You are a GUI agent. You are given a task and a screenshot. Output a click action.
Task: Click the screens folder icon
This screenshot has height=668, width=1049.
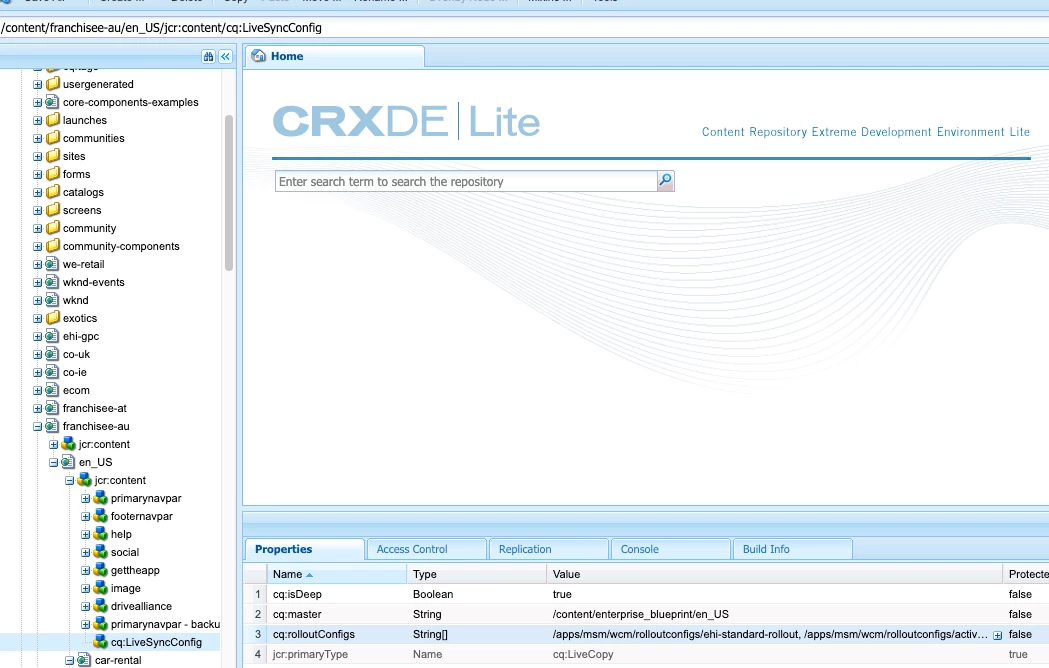pyautogui.click(x=53, y=210)
